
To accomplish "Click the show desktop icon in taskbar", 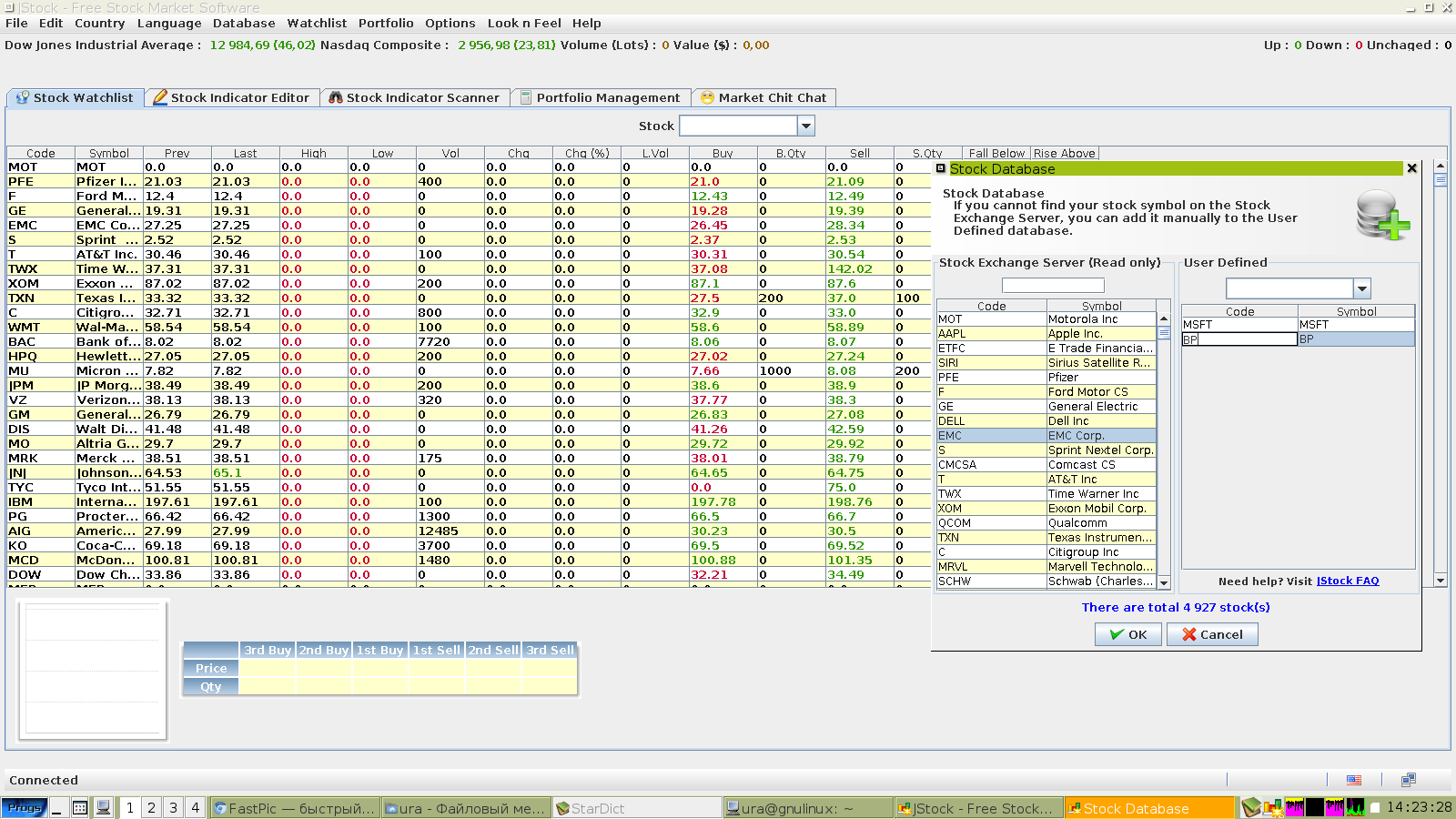I will [x=56, y=808].
